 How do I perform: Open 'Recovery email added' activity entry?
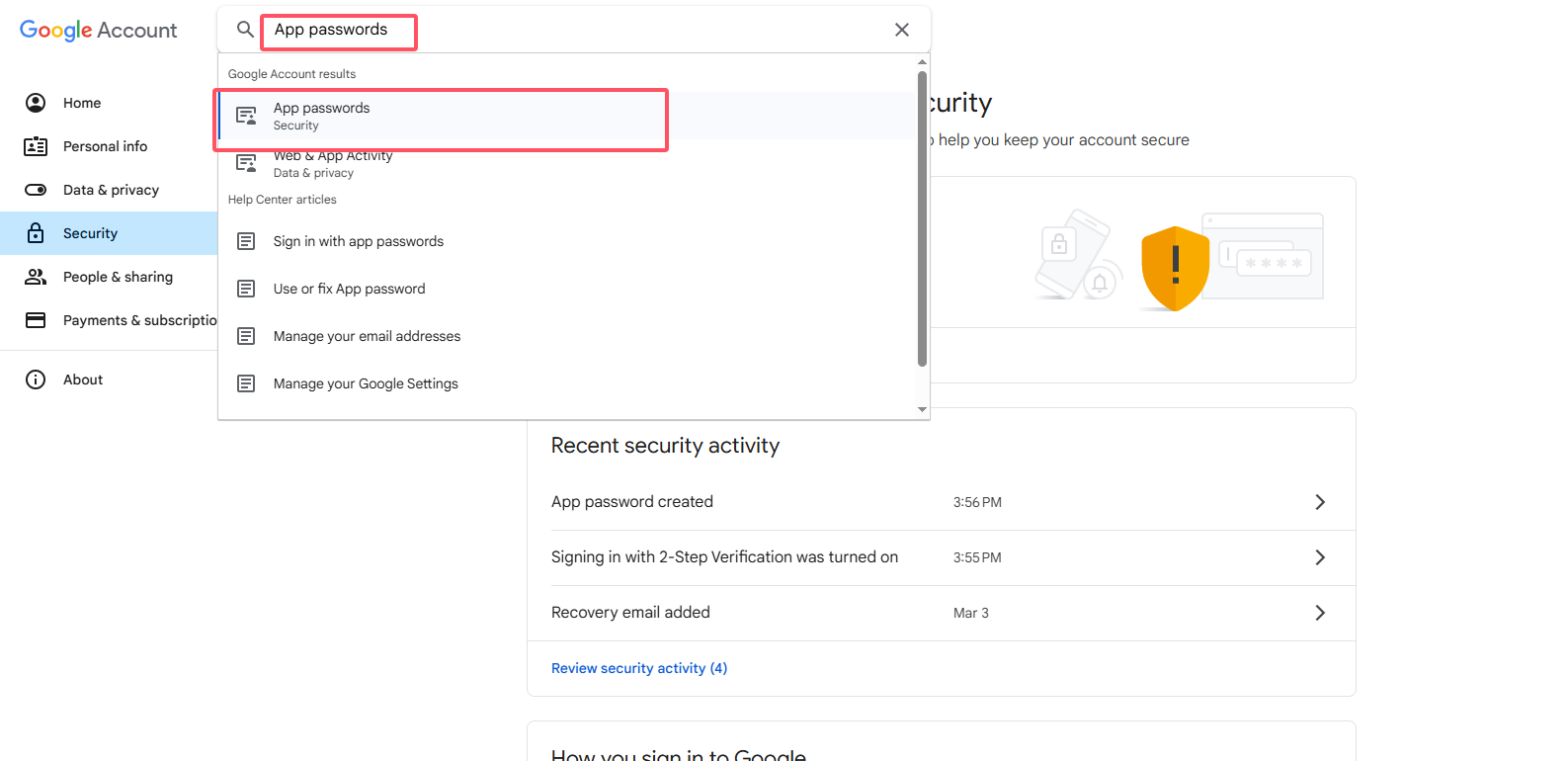(x=942, y=613)
